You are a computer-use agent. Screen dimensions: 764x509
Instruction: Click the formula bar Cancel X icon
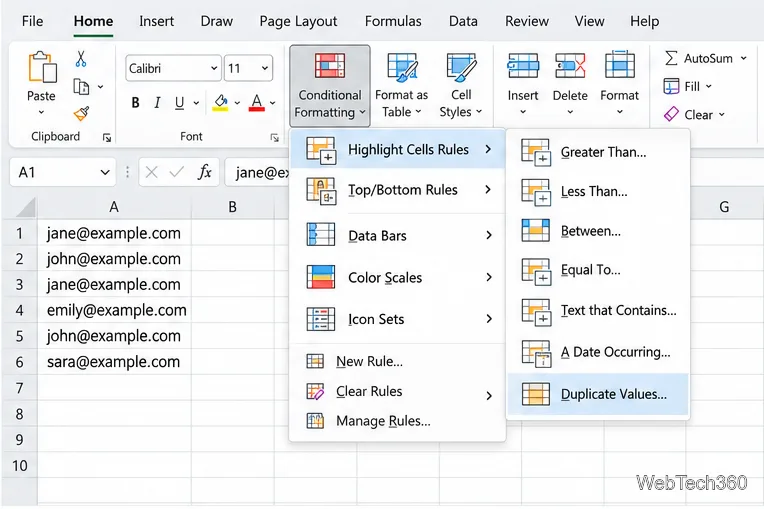pos(152,172)
